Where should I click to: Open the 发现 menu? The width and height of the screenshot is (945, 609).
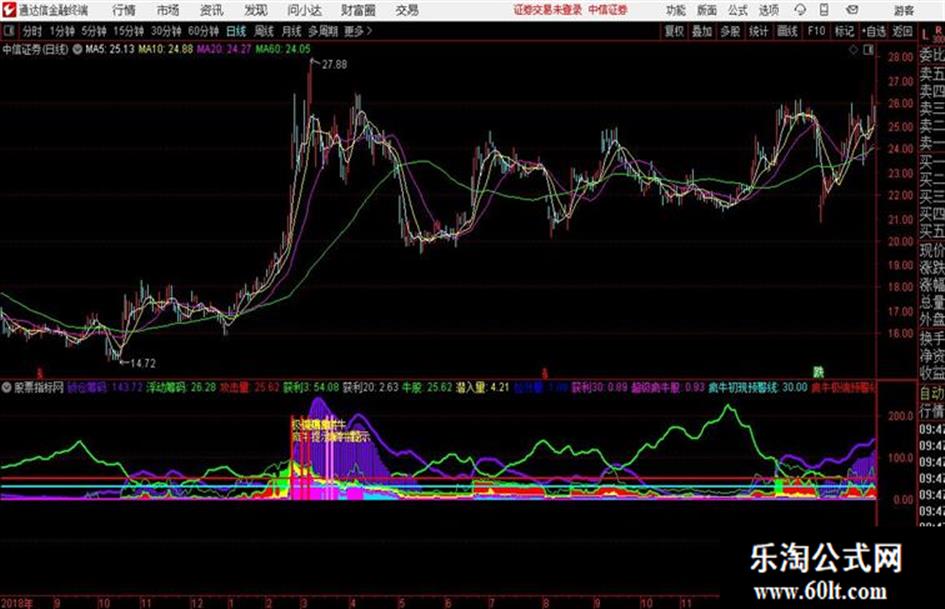click(x=256, y=10)
